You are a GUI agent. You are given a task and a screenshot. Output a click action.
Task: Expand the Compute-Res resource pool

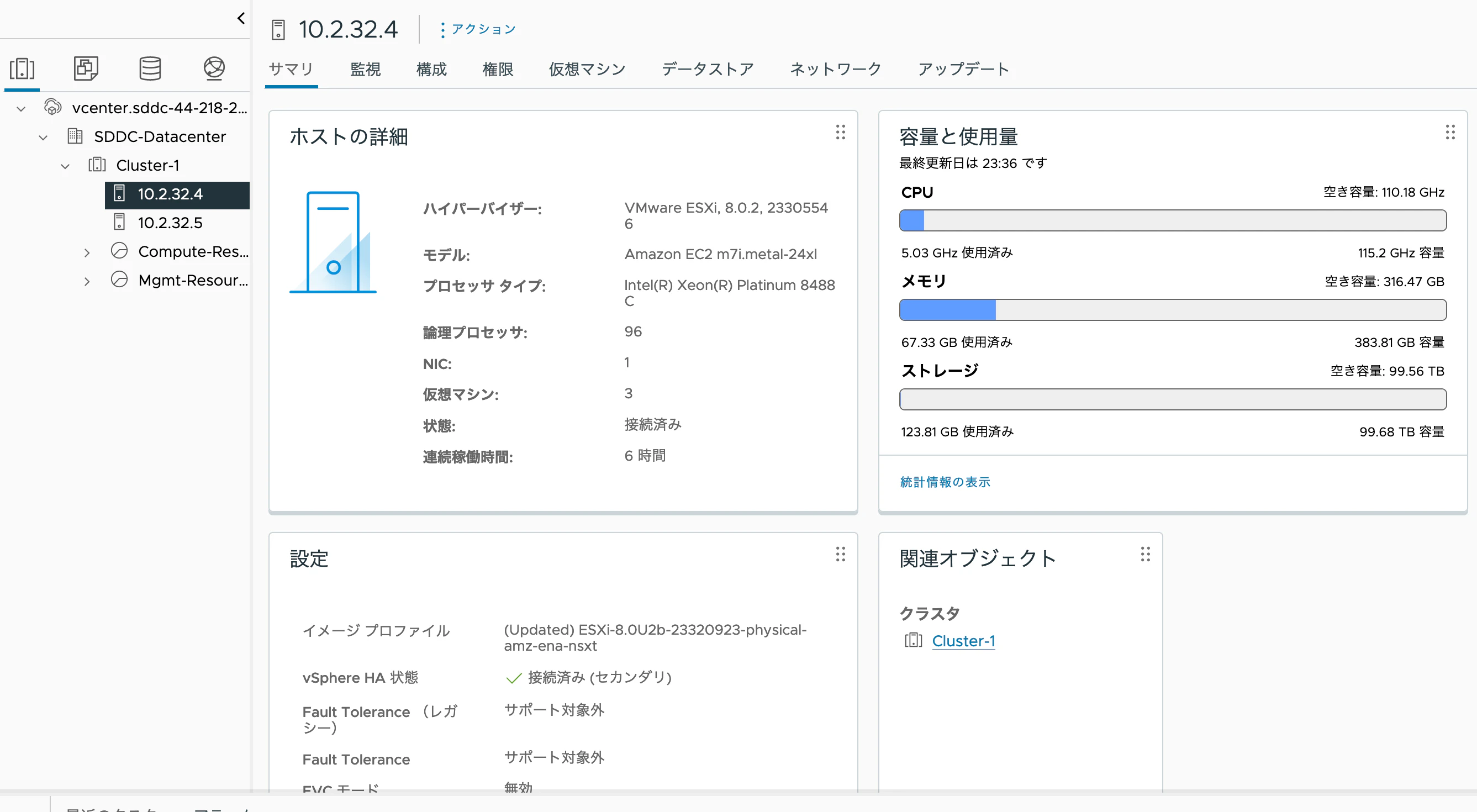point(87,252)
